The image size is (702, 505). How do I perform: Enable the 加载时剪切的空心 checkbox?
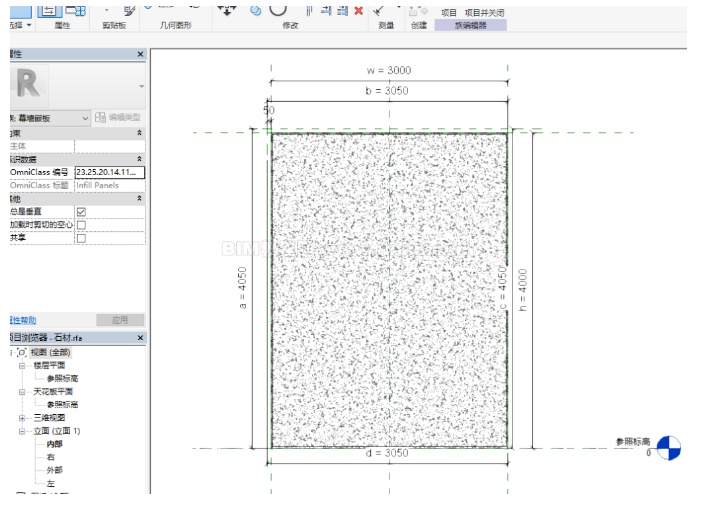coord(81,225)
